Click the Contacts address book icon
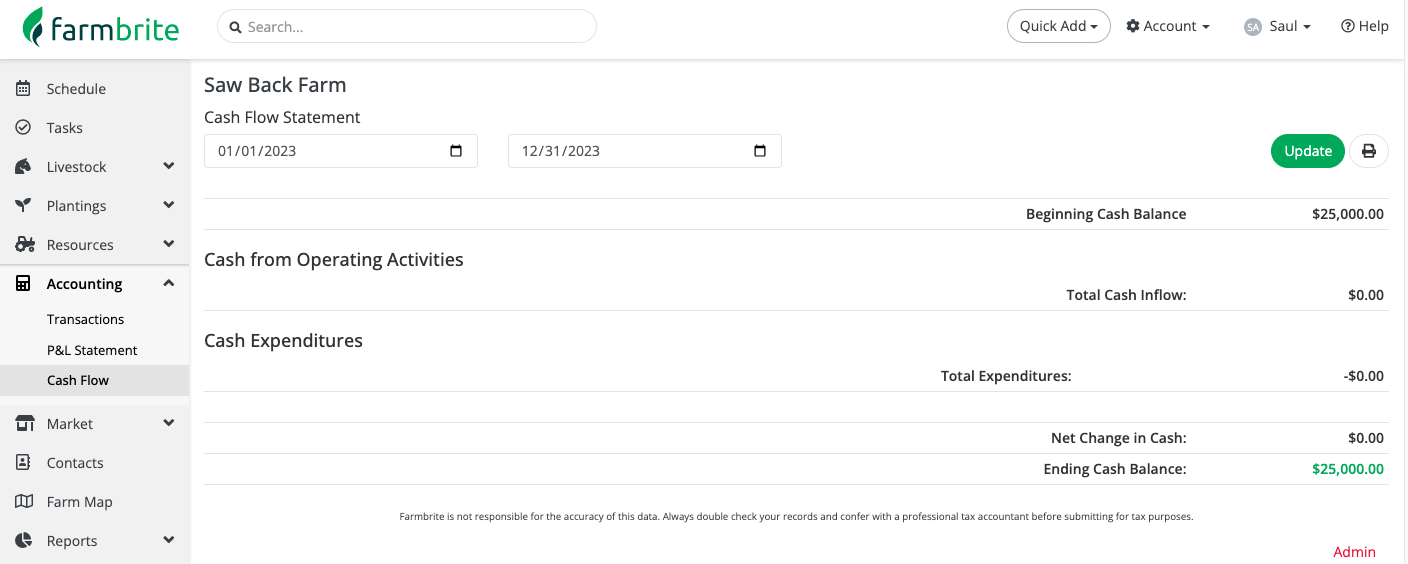This screenshot has width=1408, height=564. pos(24,463)
